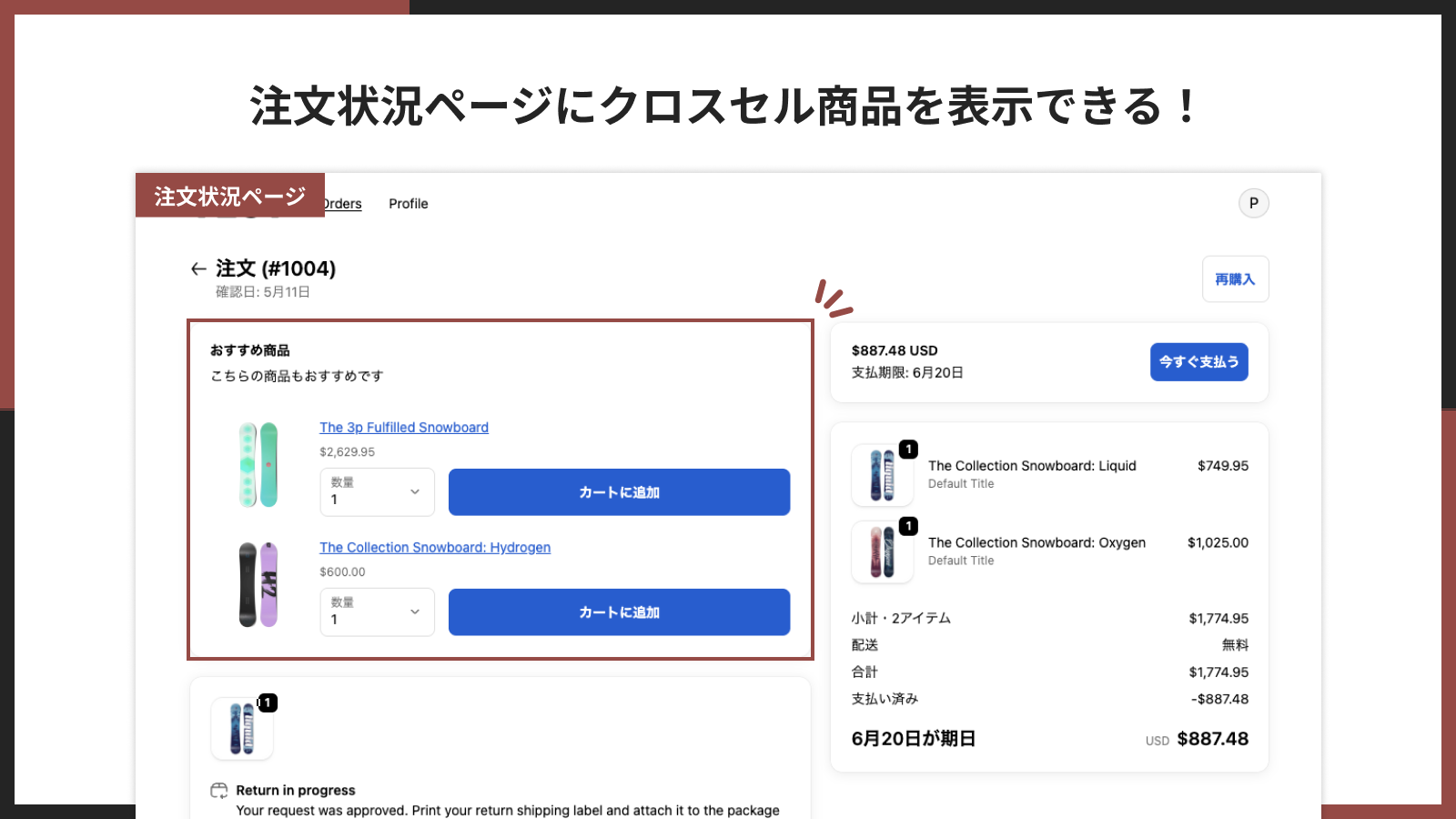
Task: Click the 支払期限: 6月20日 text
Action: point(907,372)
